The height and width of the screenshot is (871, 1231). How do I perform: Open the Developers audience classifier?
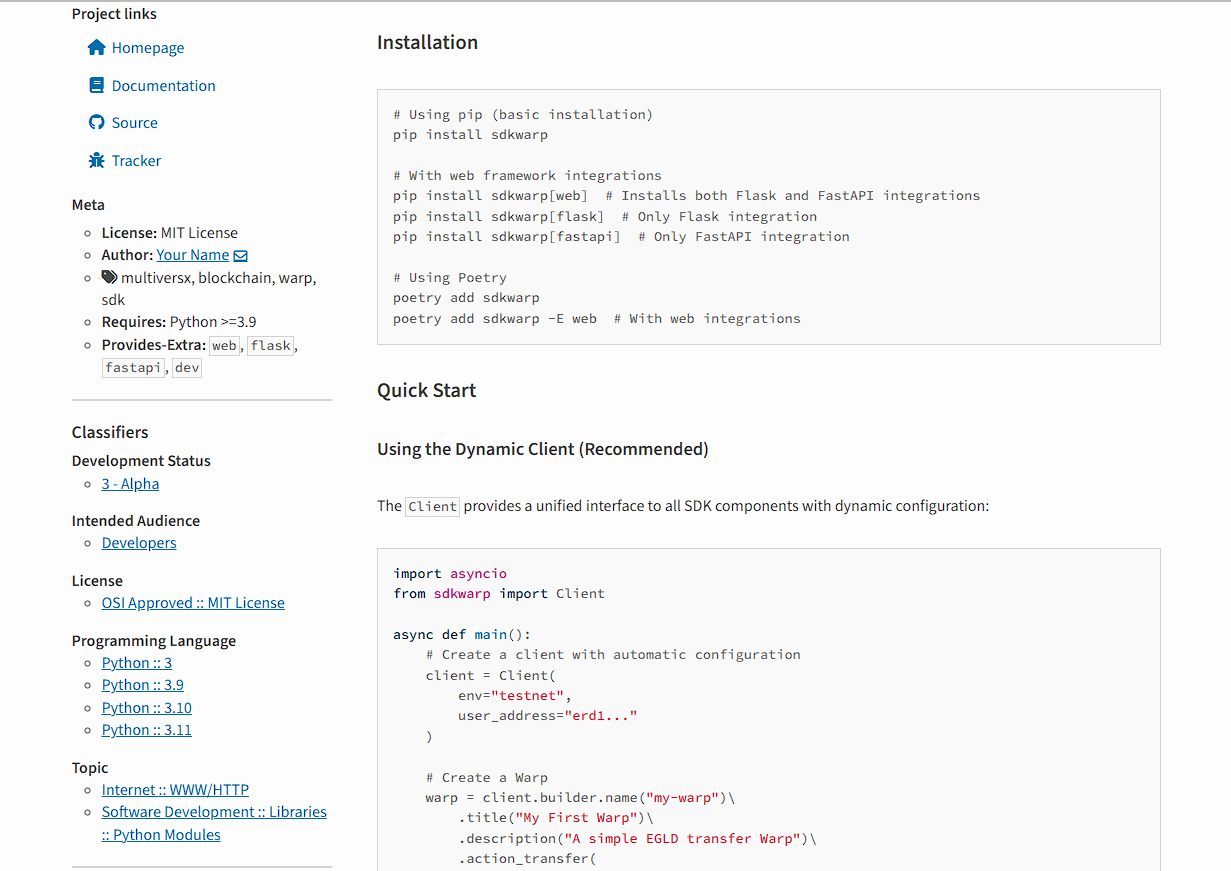(x=139, y=543)
